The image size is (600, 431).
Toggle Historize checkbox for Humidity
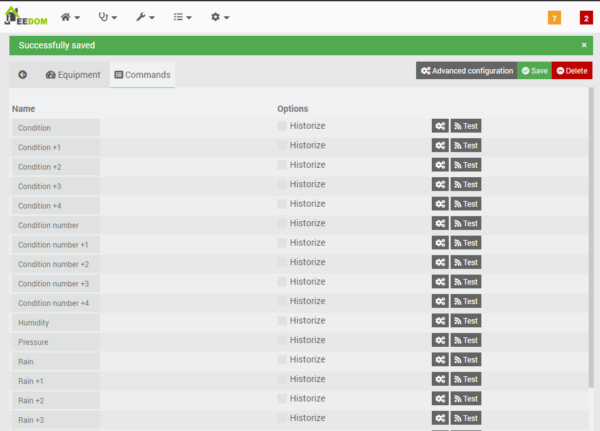coord(282,321)
